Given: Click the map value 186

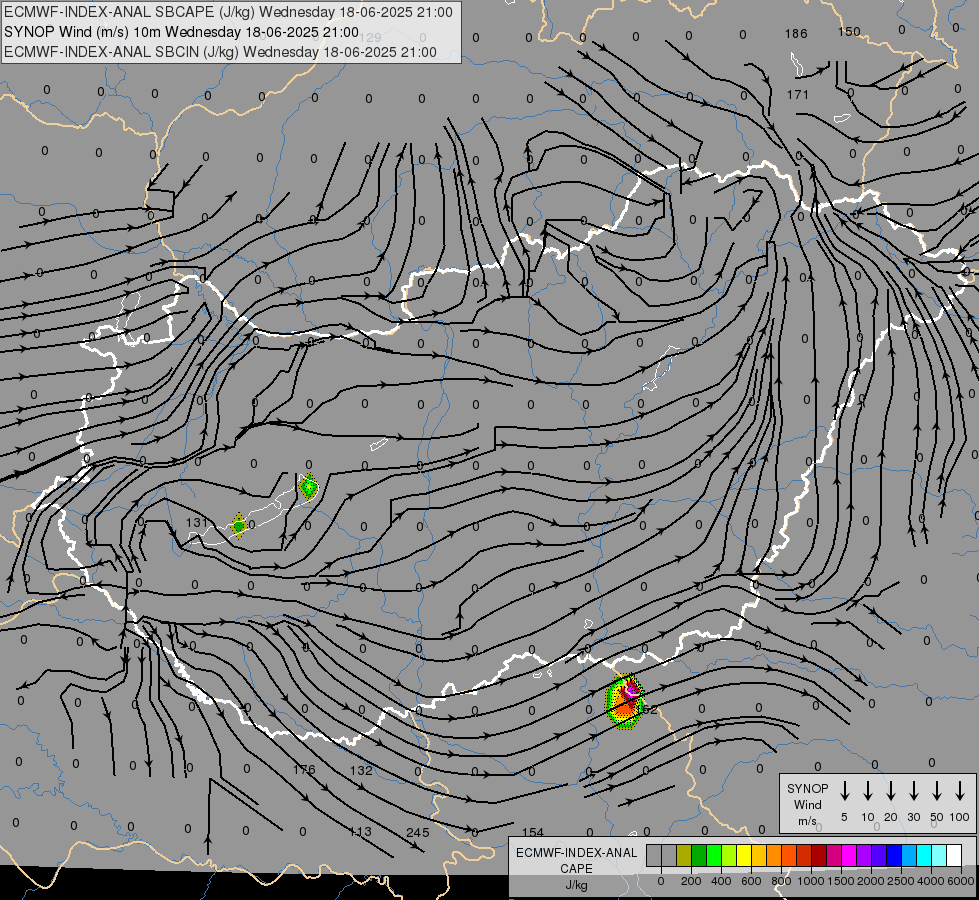Looking at the screenshot, I should 796,34.
